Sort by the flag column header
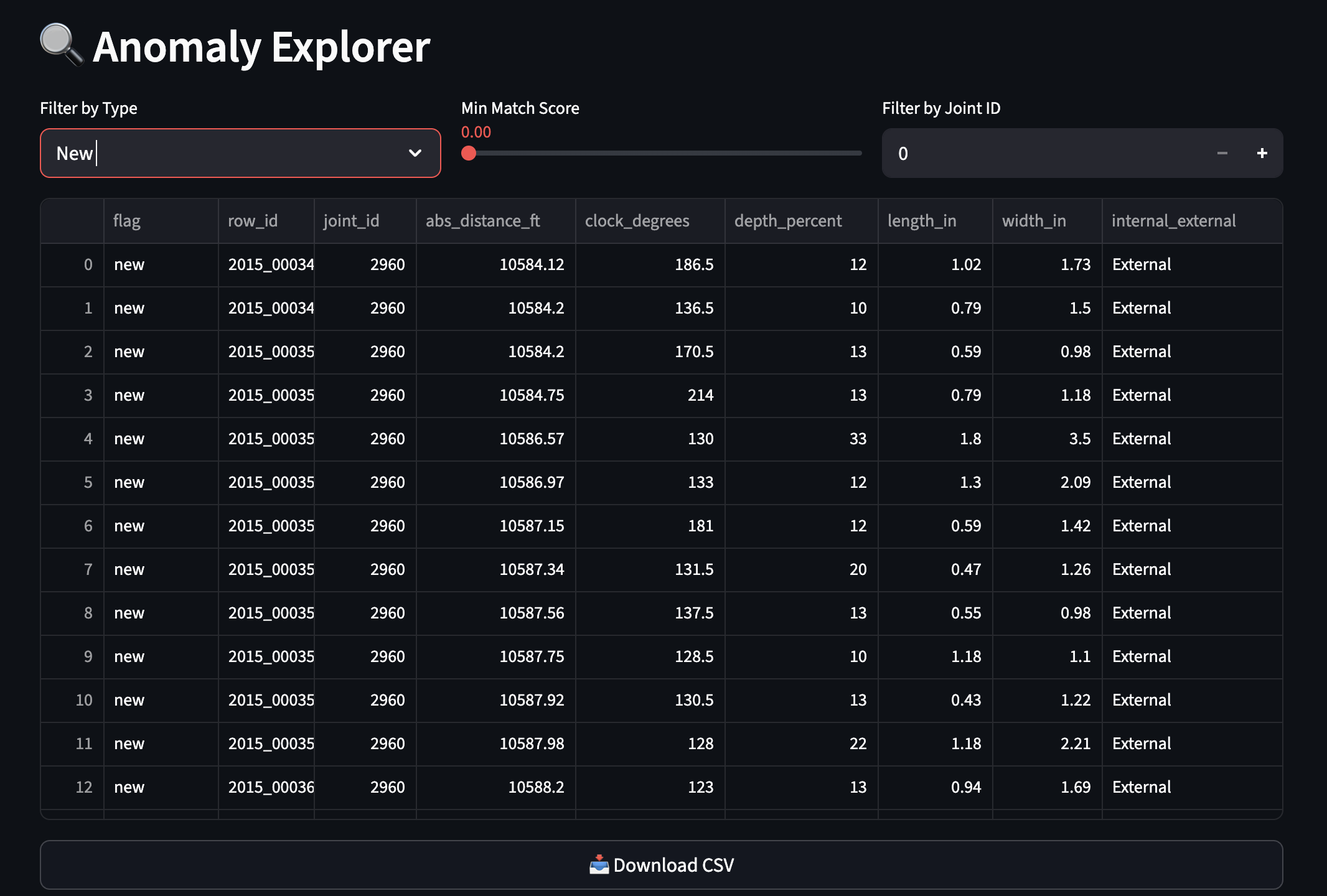This screenshot has width=1327, height=896. pos(127,221)
